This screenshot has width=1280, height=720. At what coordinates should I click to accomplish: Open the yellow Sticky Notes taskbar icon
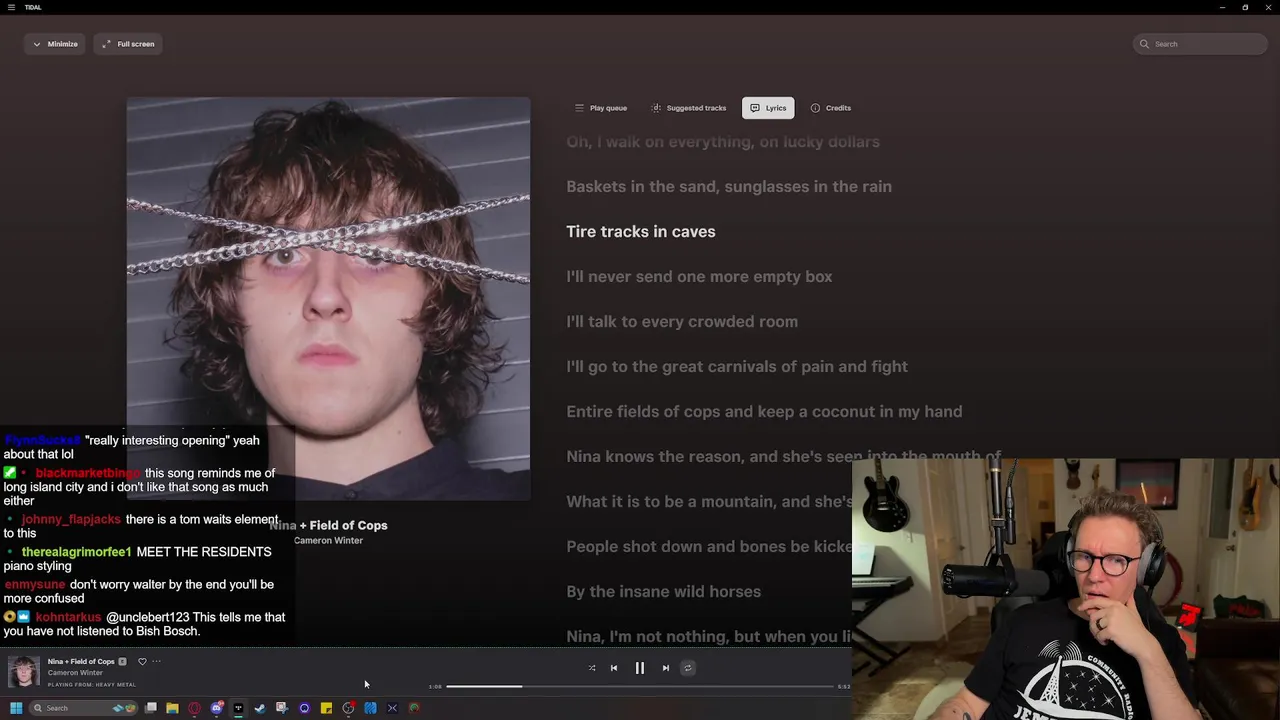(x=326, y=708)
